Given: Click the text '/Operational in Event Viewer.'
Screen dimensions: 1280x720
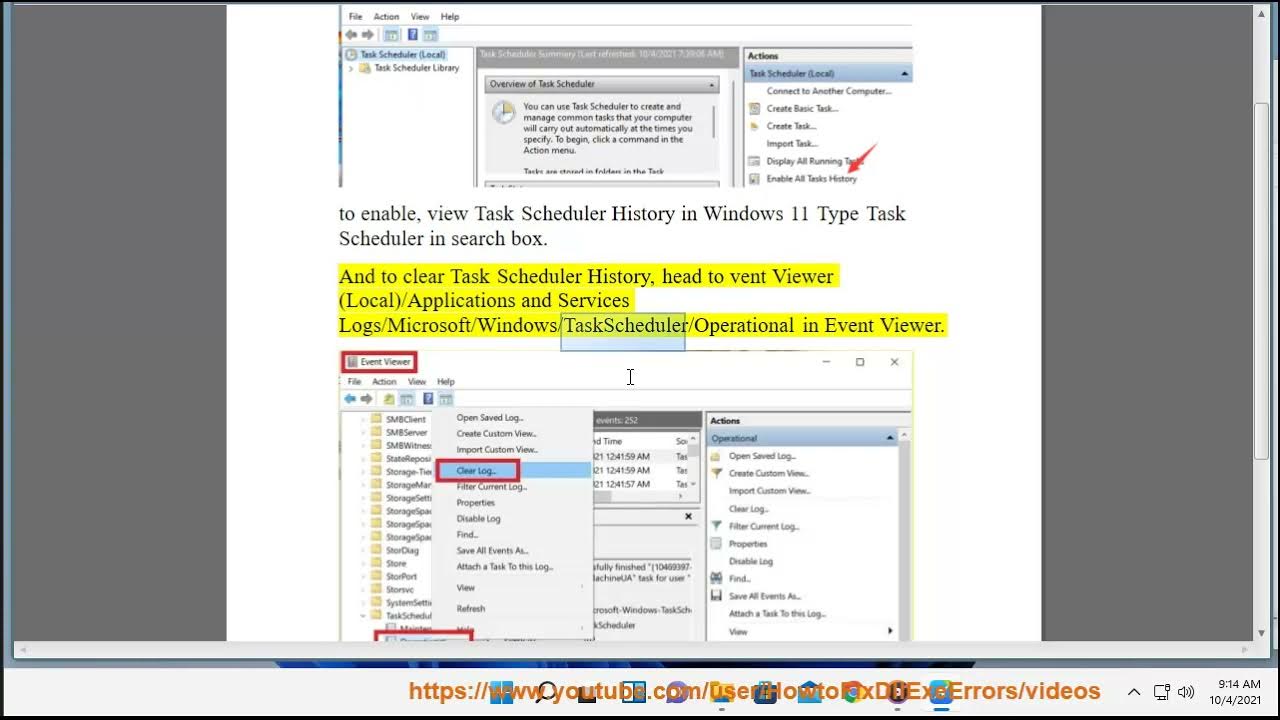Looking at the screenshot, I should click(x=817, y=325).
